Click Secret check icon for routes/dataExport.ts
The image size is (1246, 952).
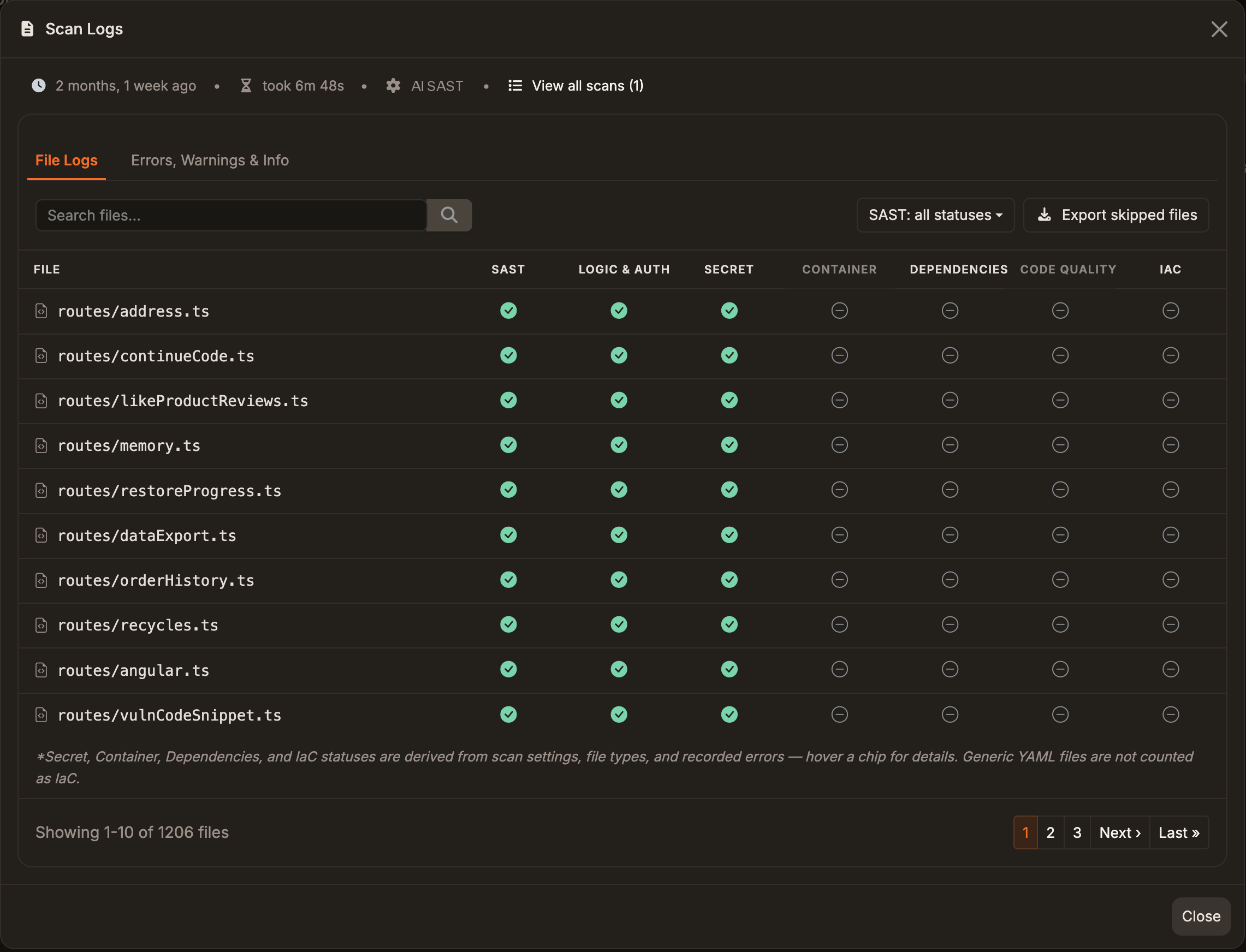[729, 535]
